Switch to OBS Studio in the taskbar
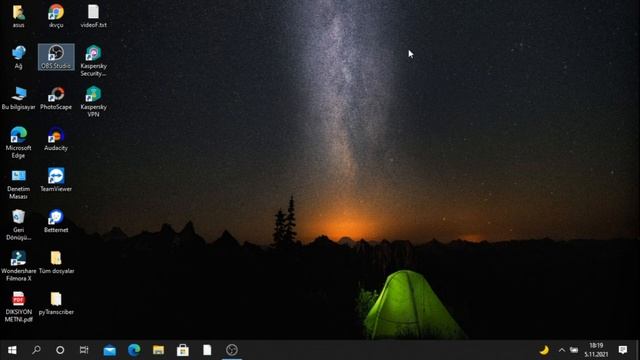 point(231,350)
